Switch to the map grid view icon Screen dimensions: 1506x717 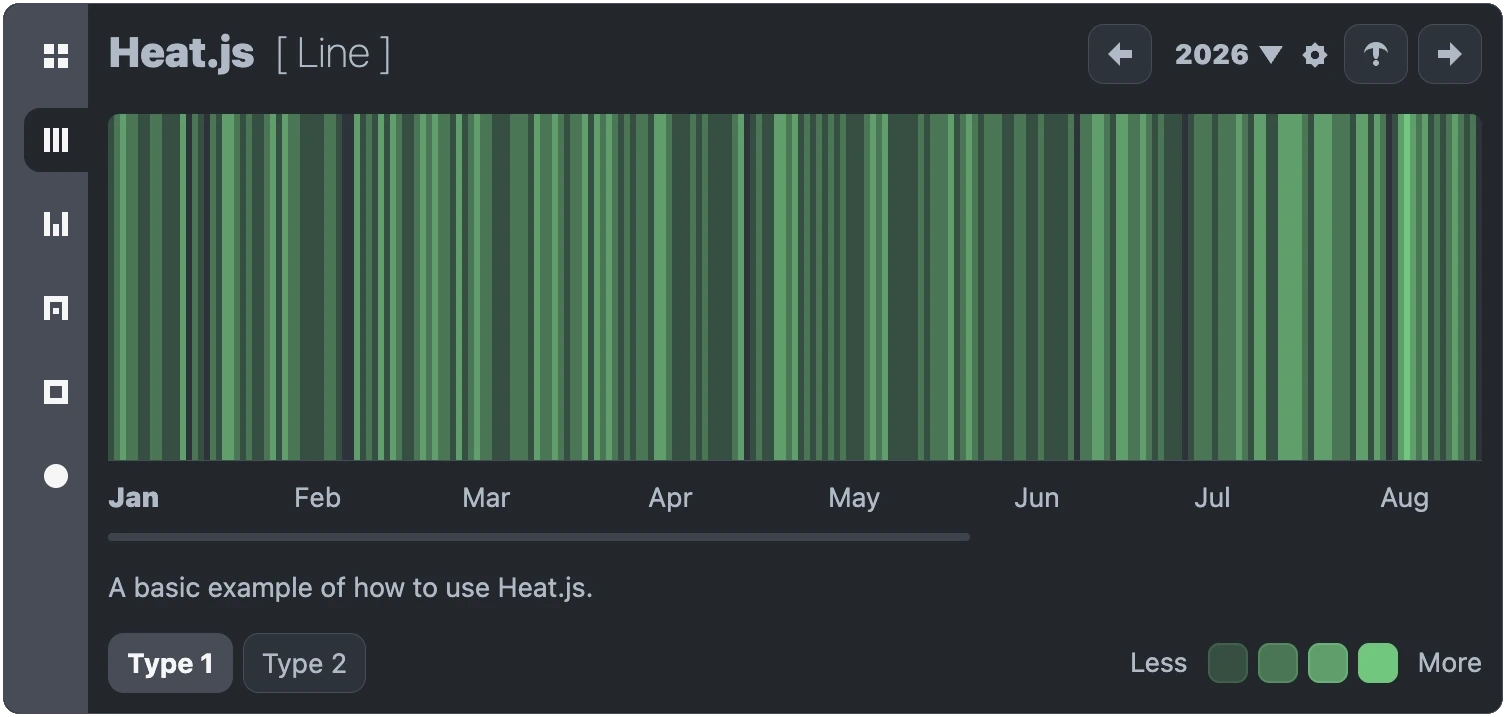pos(56,56)
